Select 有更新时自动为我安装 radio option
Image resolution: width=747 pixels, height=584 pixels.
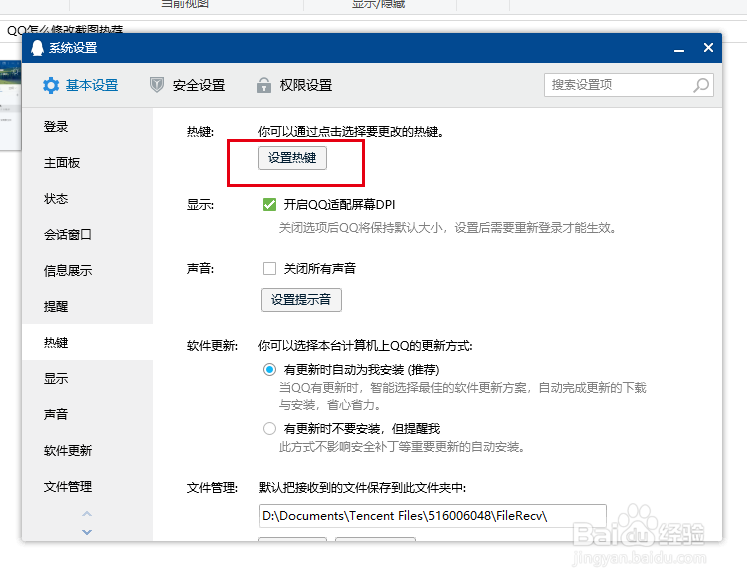pyautogui.click(x=269, y=370)
